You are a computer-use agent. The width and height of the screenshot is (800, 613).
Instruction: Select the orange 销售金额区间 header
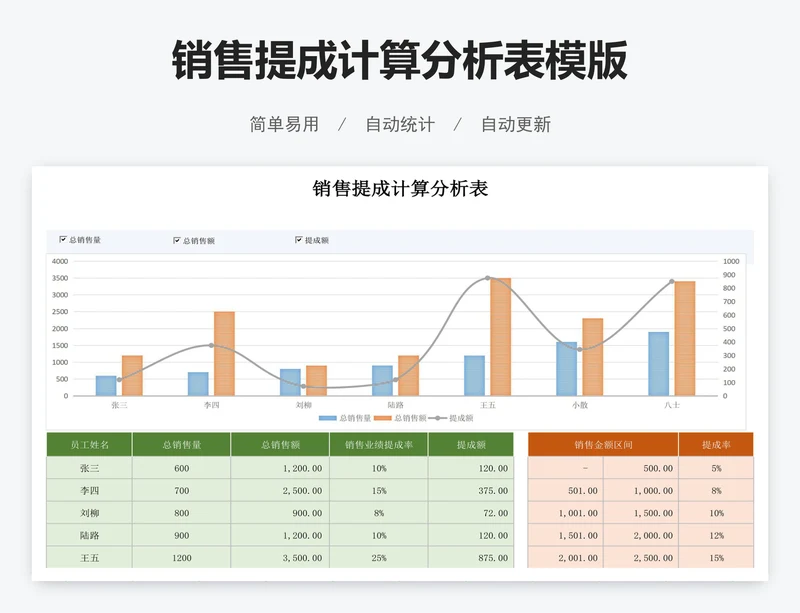603,445
